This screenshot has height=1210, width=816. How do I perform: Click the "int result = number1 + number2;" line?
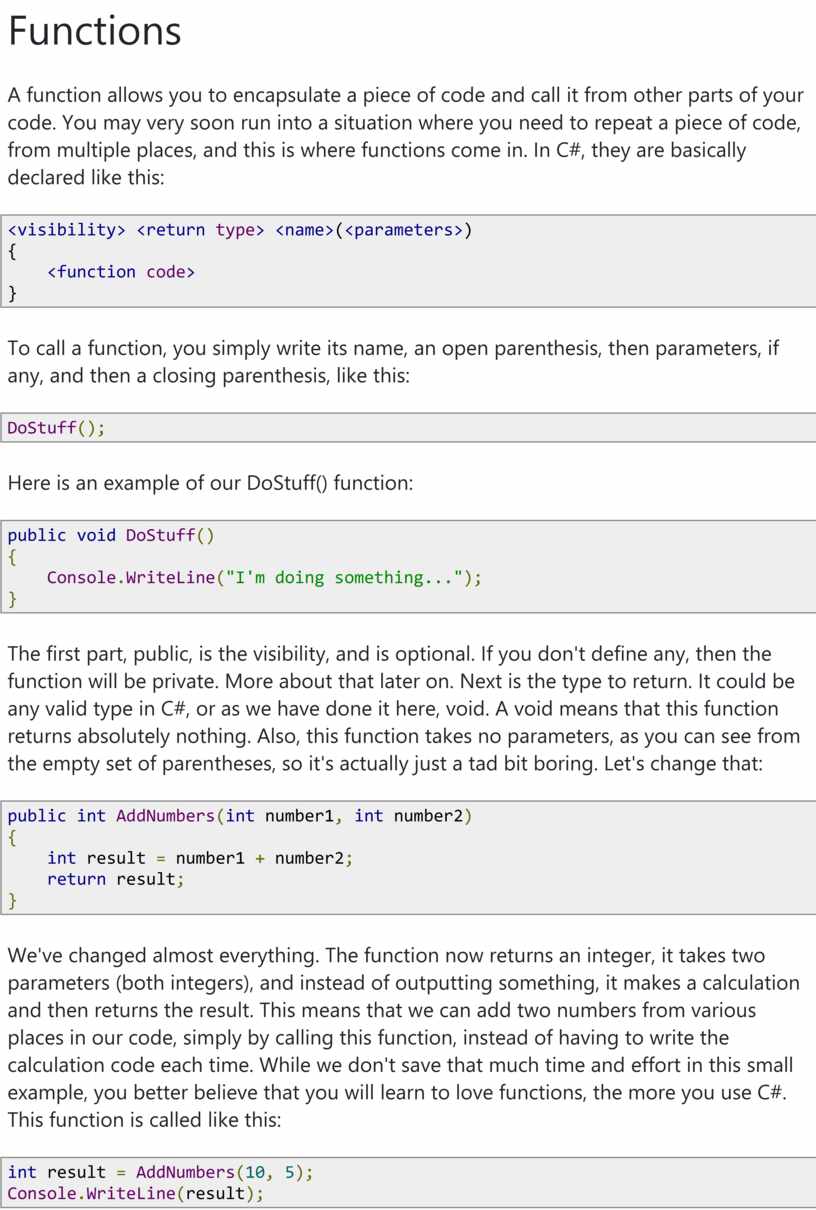click(199, 858)
